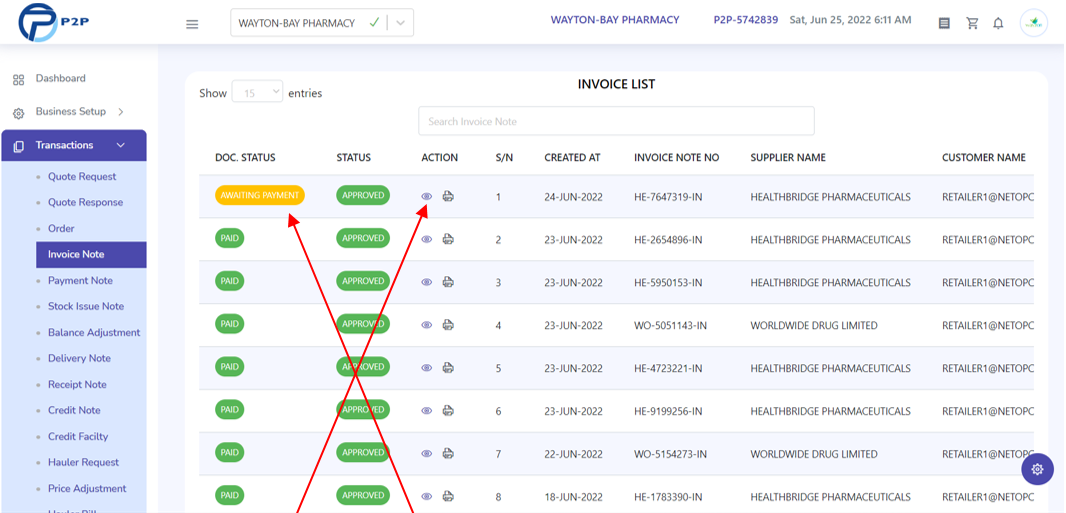Print invoice WO-5154273-IN
This screenshot has width=1066, height=513.
[x=448, y=453]
